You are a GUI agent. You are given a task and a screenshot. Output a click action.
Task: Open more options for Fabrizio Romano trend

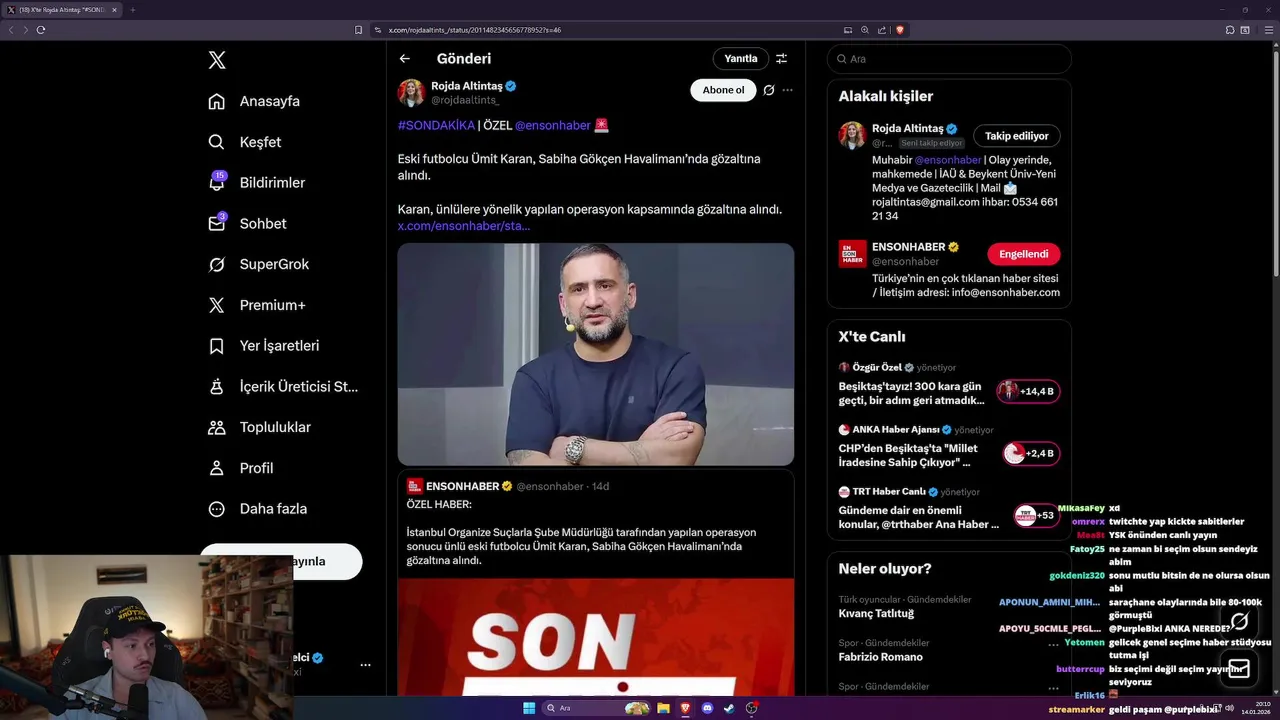point(1052,644)
